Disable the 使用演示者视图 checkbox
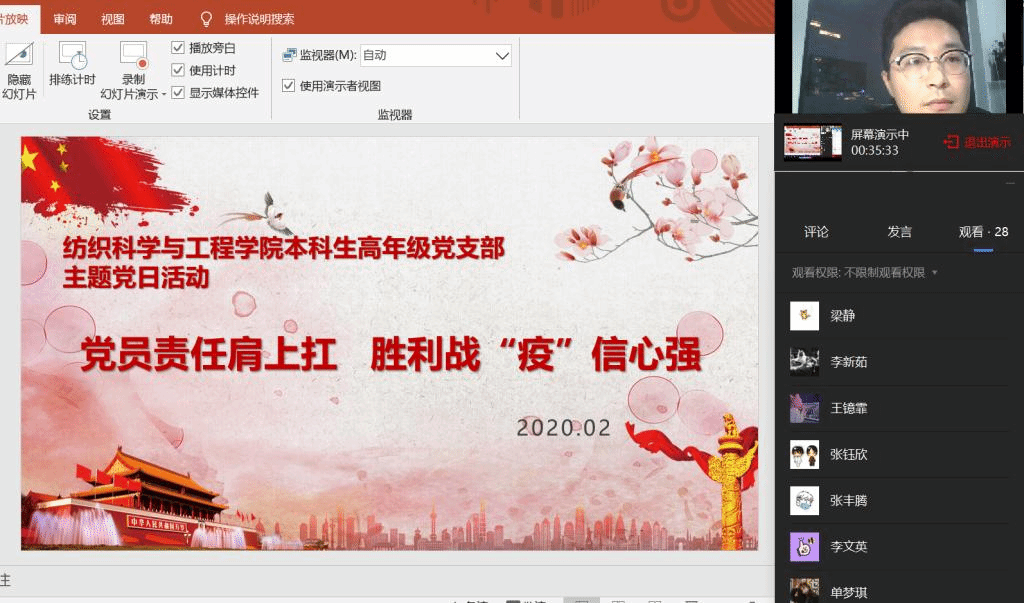The image size is (1024, 603). 289,86
